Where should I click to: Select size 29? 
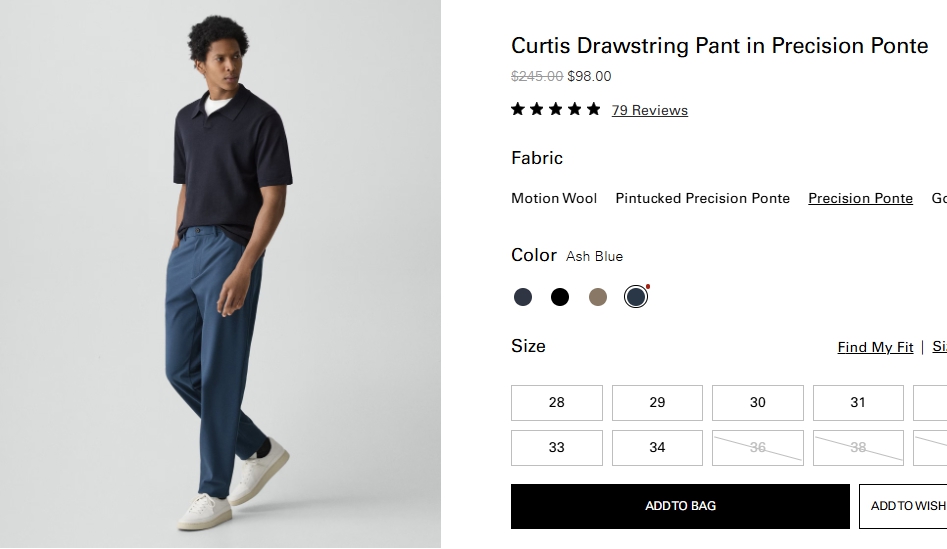tap(657, 403)
